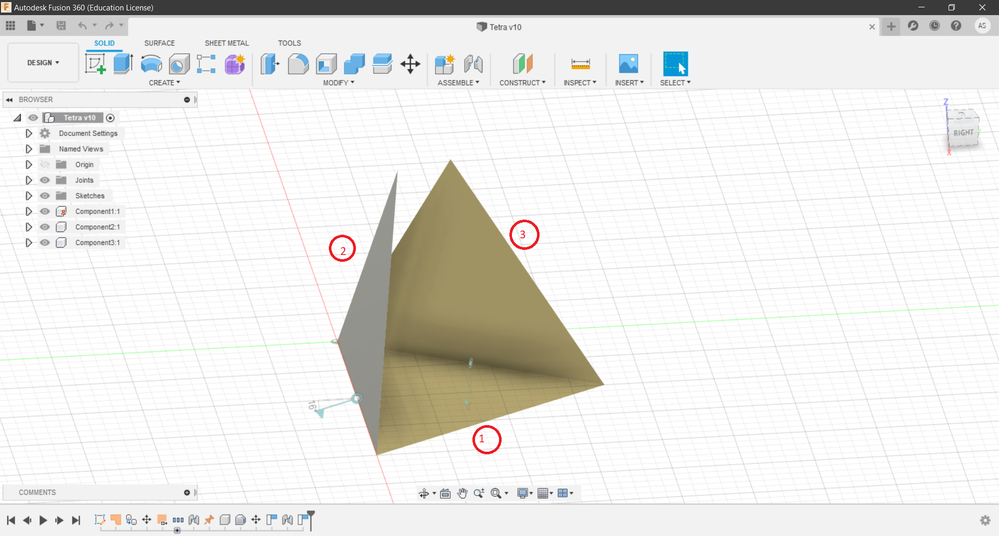Activate the Move/Copy tool
The height and width of the screenshot is (536, 999).
tap(410, 64)
